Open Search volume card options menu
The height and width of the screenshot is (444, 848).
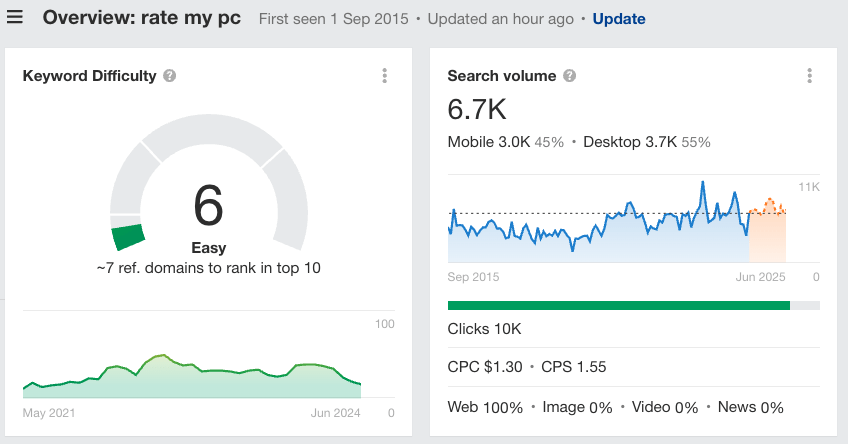coord(809,76)
